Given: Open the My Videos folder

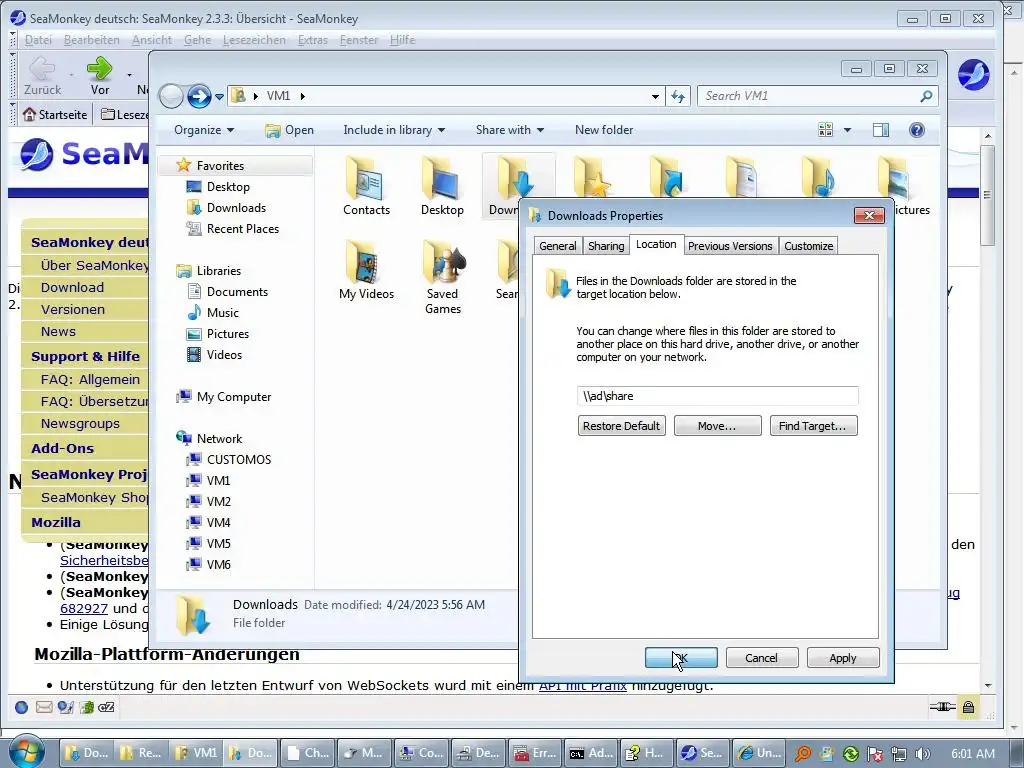Looking at the screenshot, I should point(366,270).
